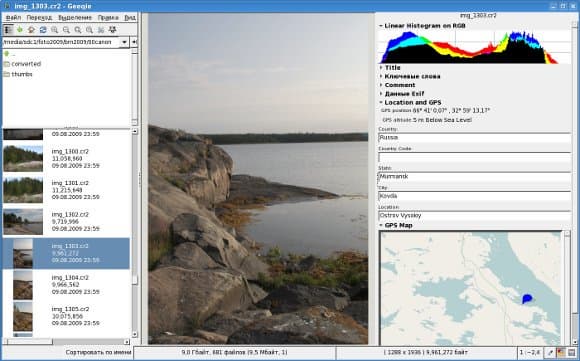Open the Вид menu
Viewport: 580px width, 361px height.
tap(130, 17)
